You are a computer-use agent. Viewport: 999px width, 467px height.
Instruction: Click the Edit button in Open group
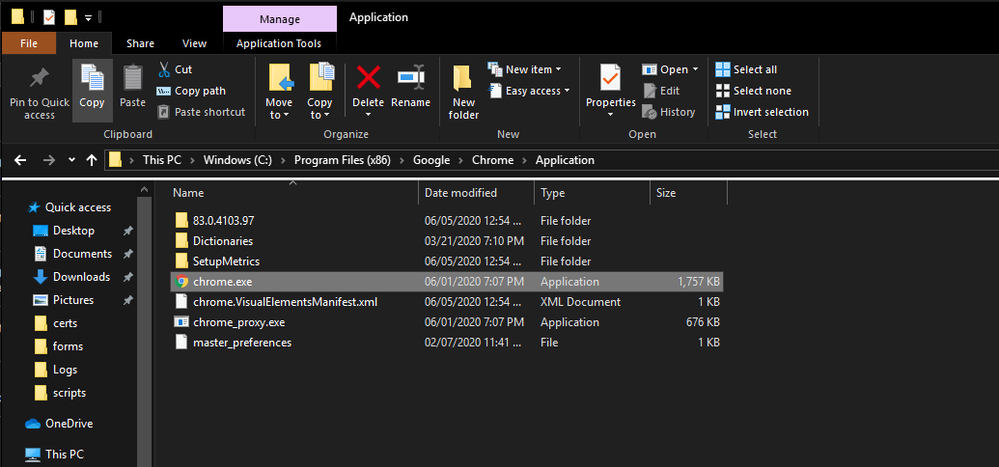pyautogui.click(x=661, y=90)
